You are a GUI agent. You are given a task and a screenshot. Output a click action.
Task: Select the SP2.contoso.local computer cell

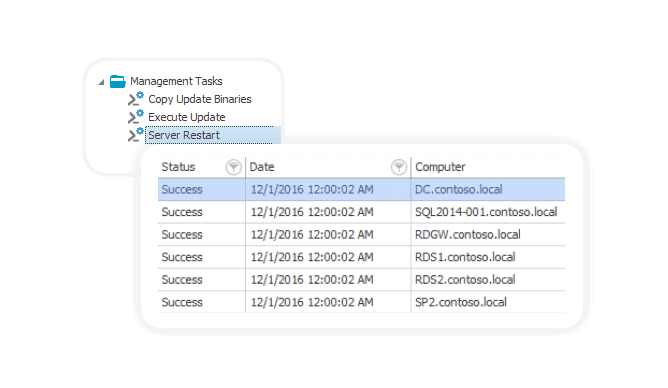(488, 302)
